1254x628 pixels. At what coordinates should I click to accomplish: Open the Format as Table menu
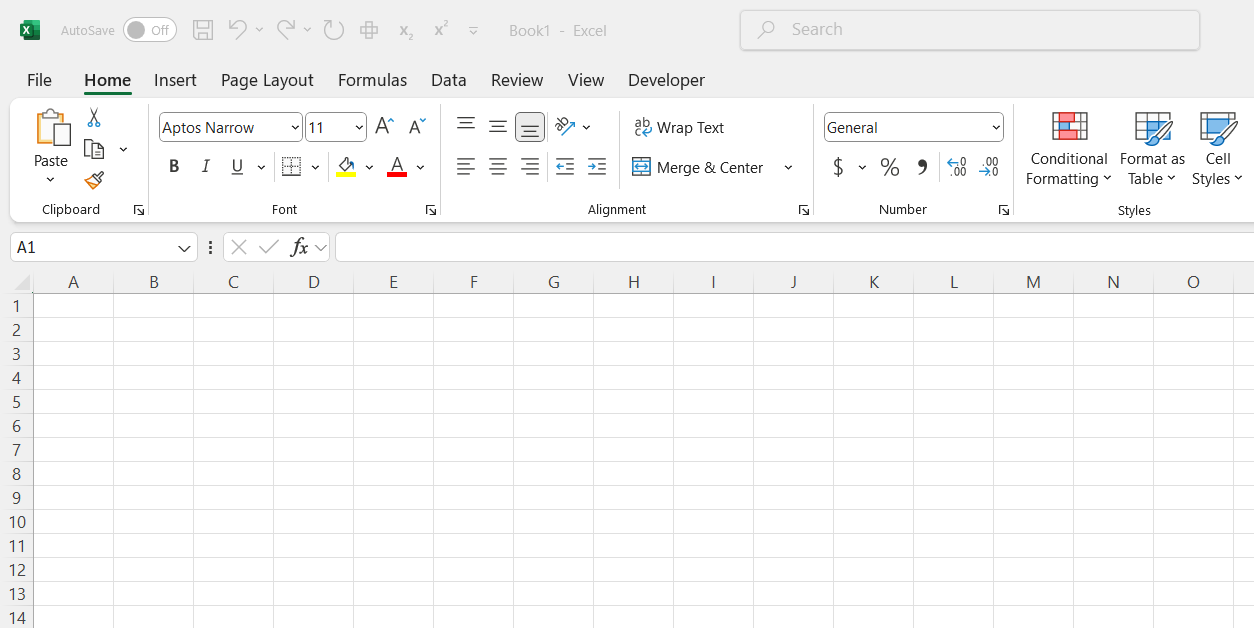[x=1152, y=149]
